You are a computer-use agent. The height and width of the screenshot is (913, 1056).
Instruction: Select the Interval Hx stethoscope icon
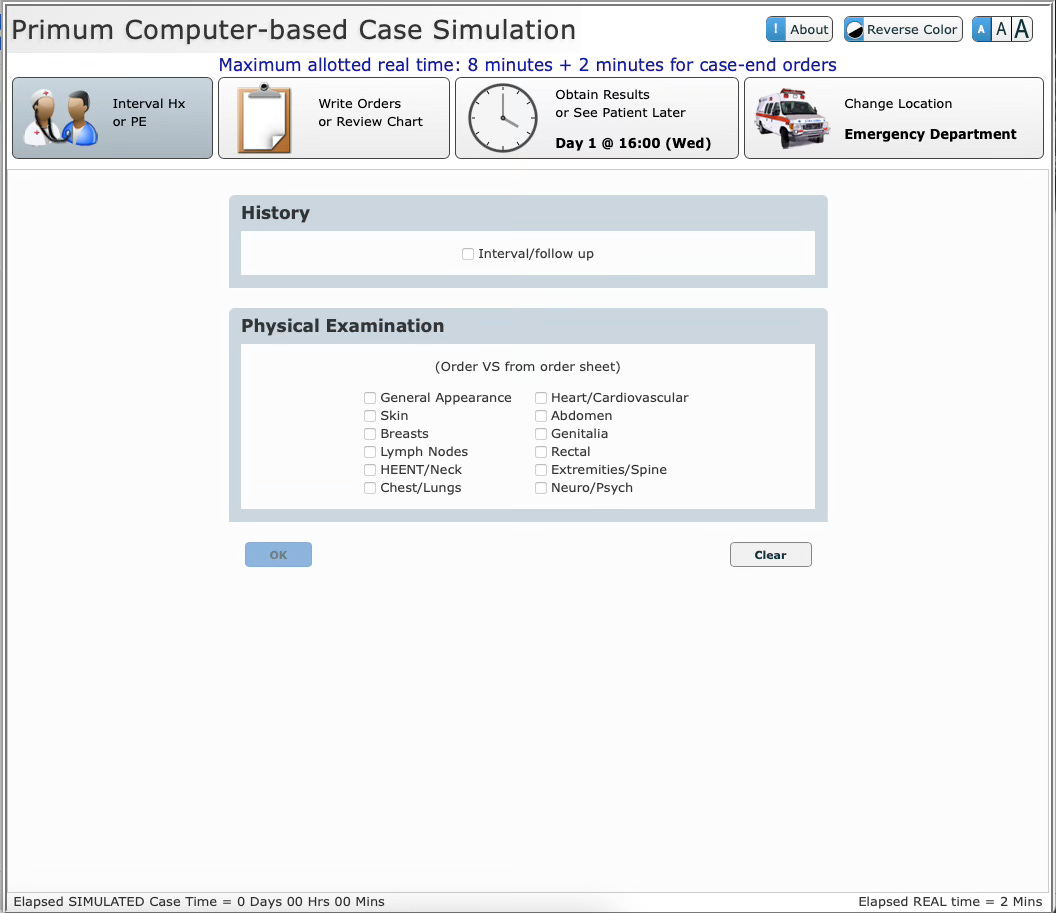pyautogui.click(x=58, y=117)
